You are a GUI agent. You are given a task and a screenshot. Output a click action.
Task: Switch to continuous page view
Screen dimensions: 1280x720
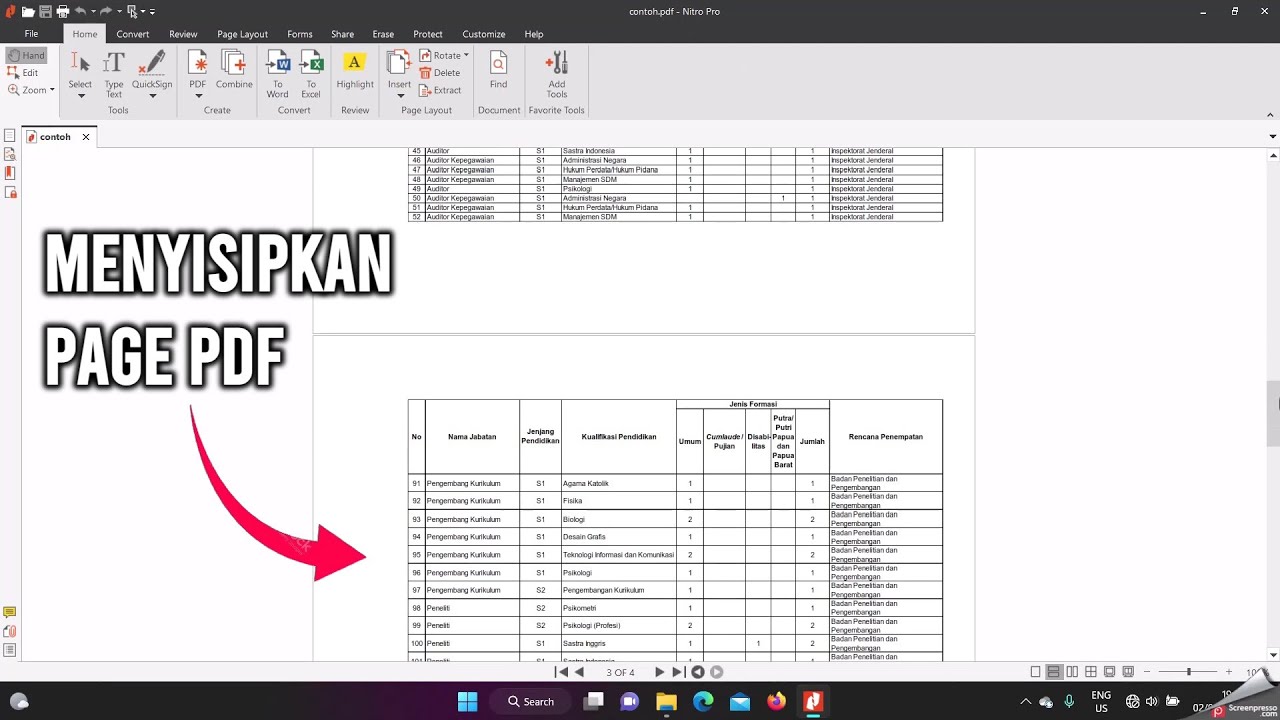[x=1053, y=672]
